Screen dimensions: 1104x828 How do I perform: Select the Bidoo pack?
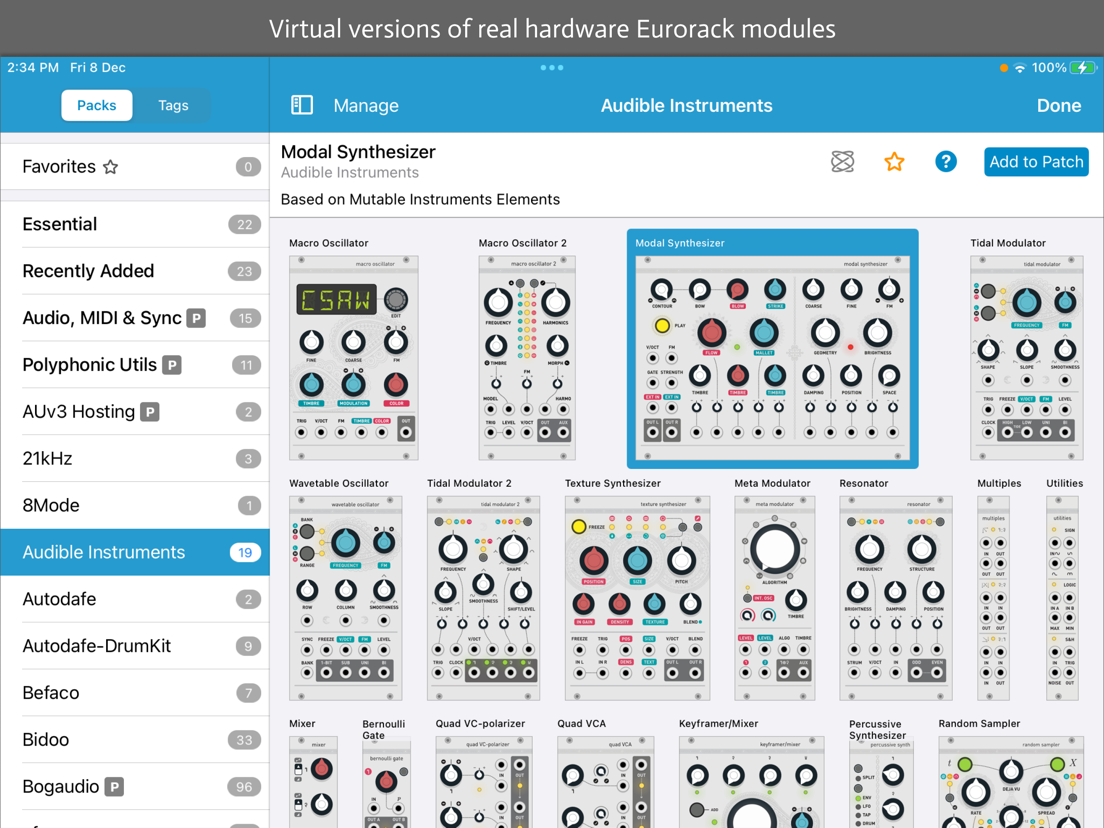(x=134, y=739)
